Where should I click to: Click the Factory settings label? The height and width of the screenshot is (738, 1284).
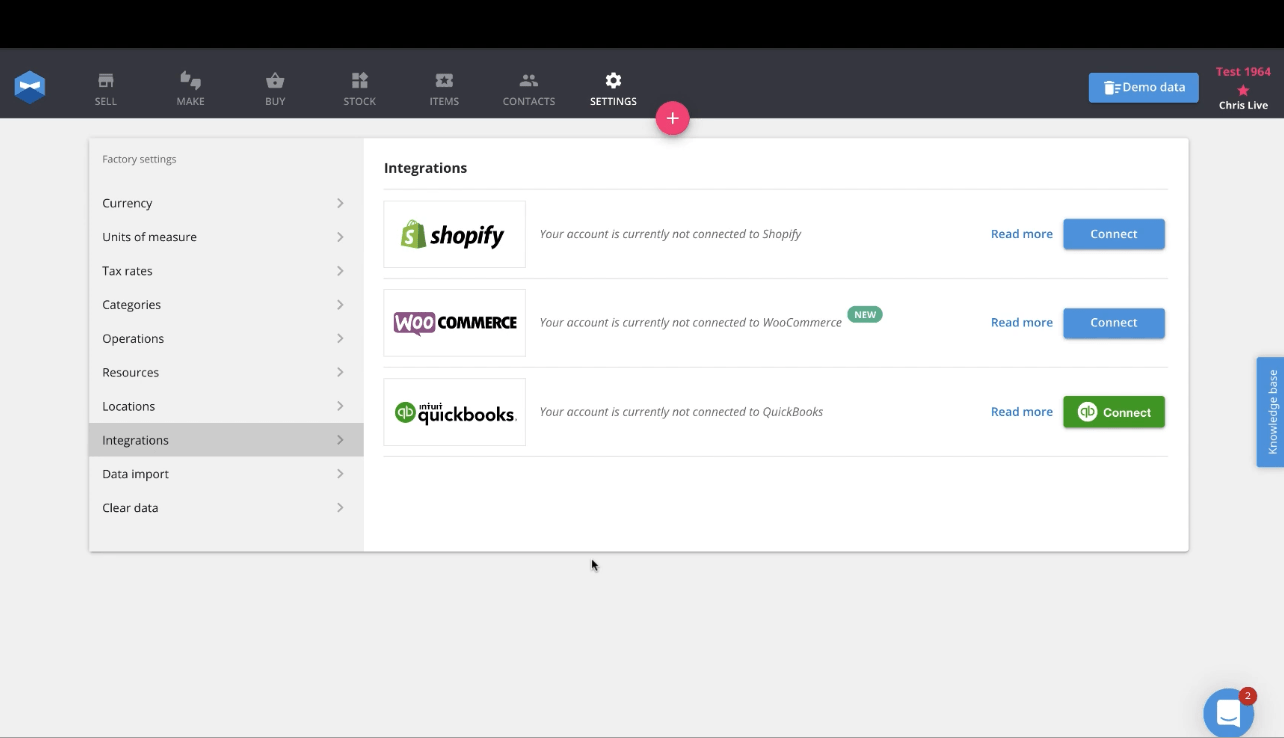coord(139,159)
